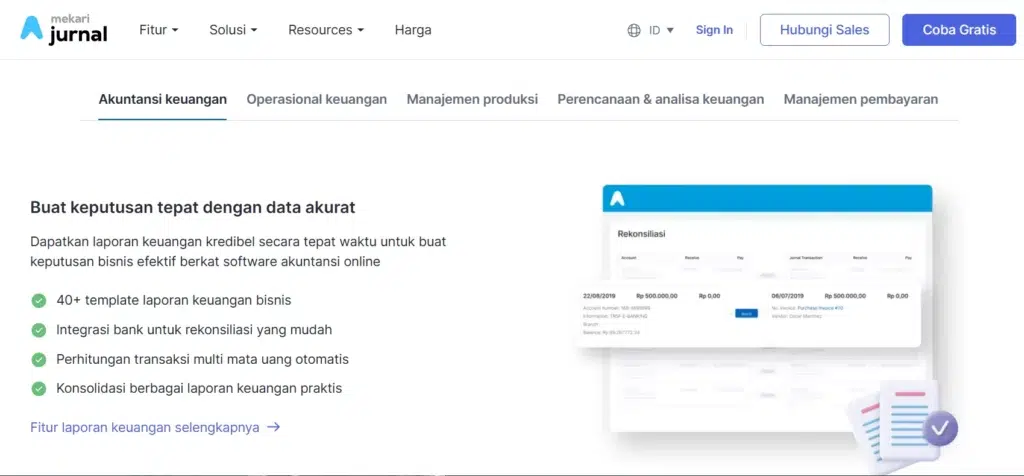
Task: Click the Coba Gratis button
Action: pos(959,30)
